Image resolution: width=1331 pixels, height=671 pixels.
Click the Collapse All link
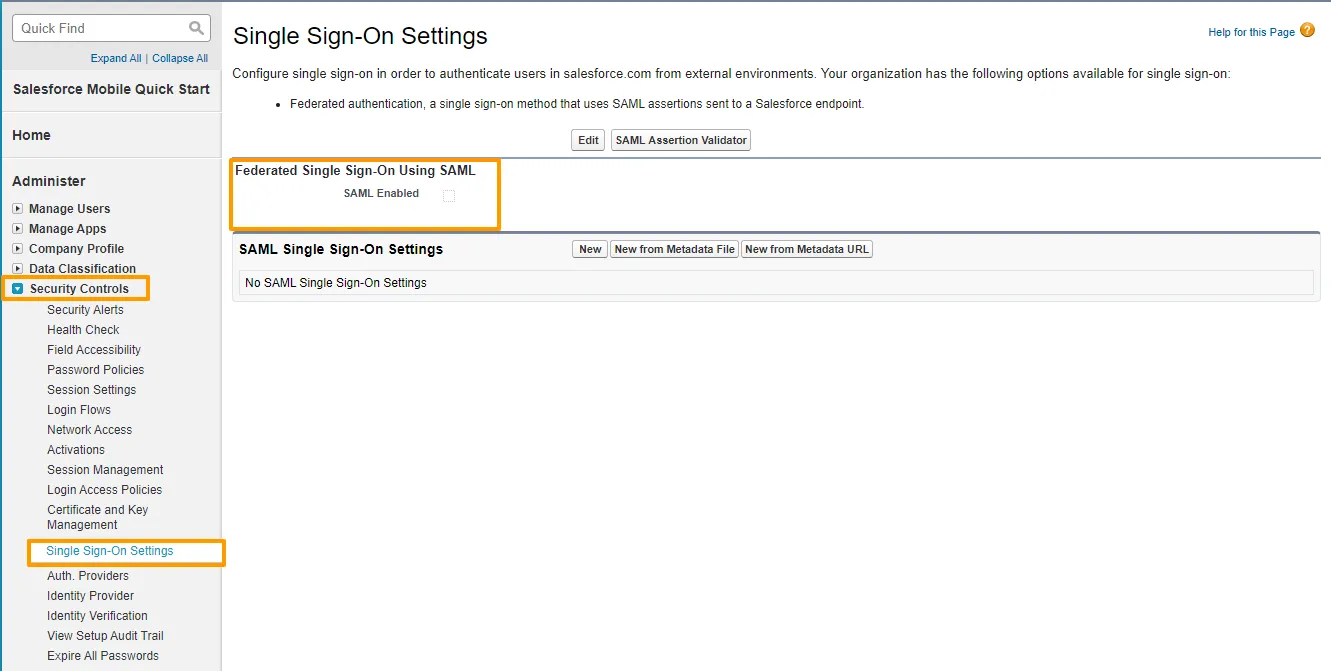pos(180,59)
